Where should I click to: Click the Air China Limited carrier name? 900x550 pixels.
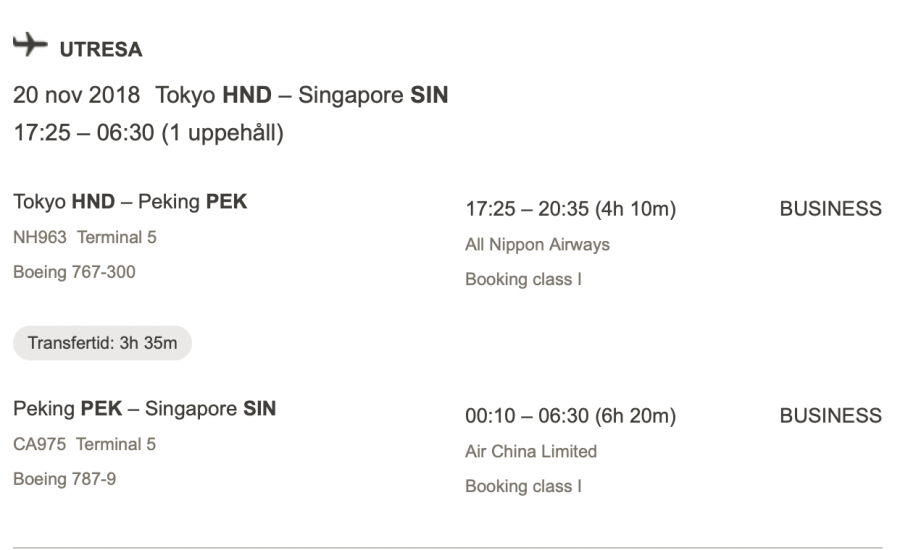[531, 451]
